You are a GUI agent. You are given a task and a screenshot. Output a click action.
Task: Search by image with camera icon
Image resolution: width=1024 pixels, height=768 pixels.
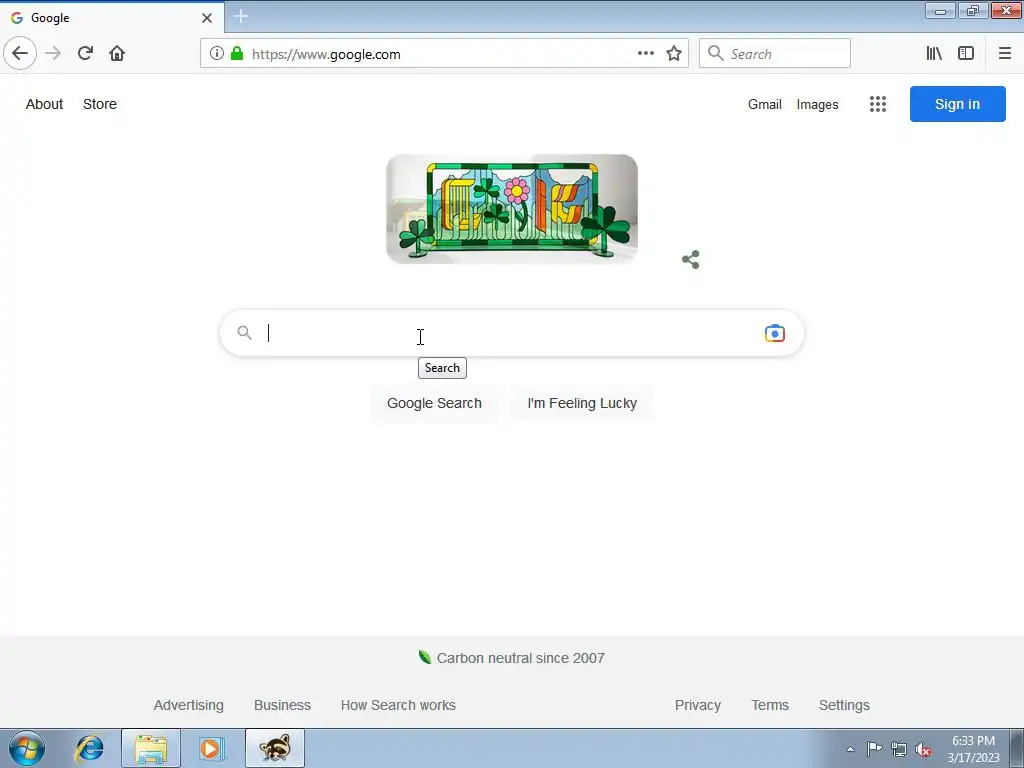(775, 333)
